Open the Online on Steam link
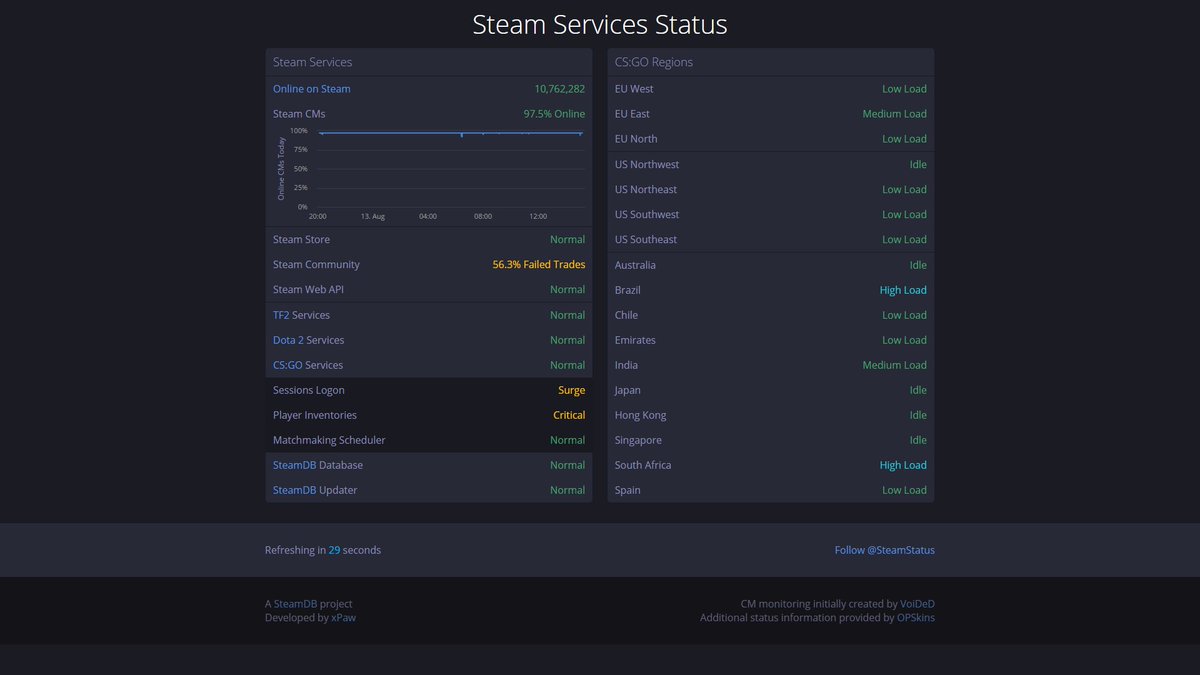 [311, 89]
